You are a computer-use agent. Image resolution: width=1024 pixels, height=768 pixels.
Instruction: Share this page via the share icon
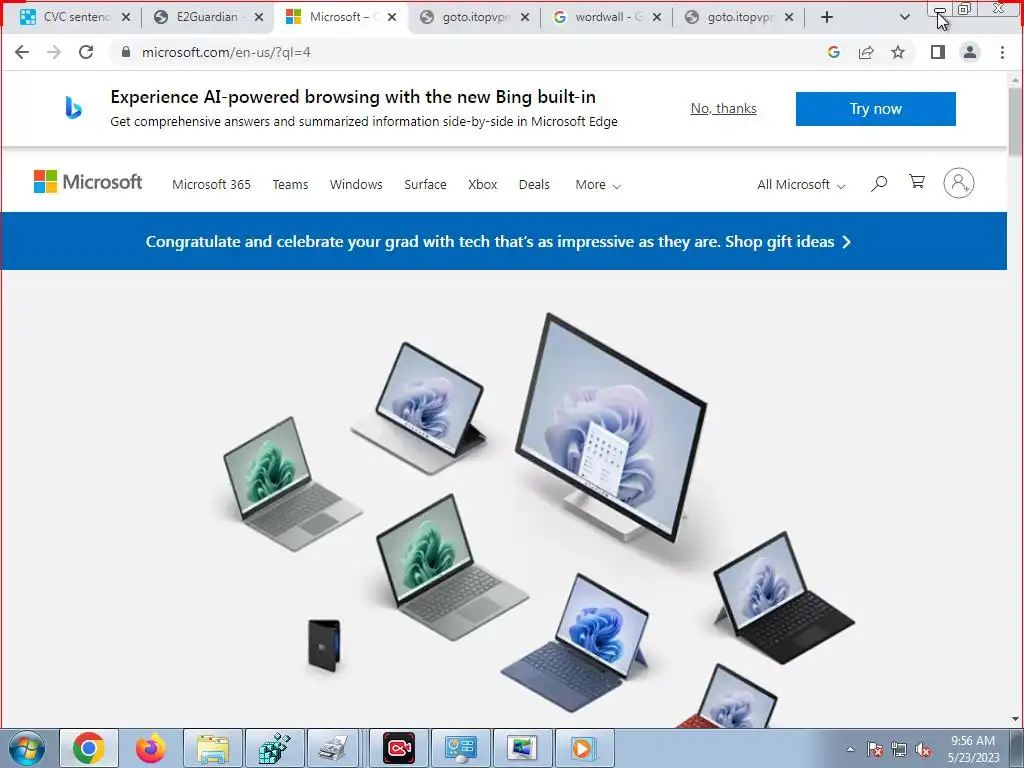866,52
